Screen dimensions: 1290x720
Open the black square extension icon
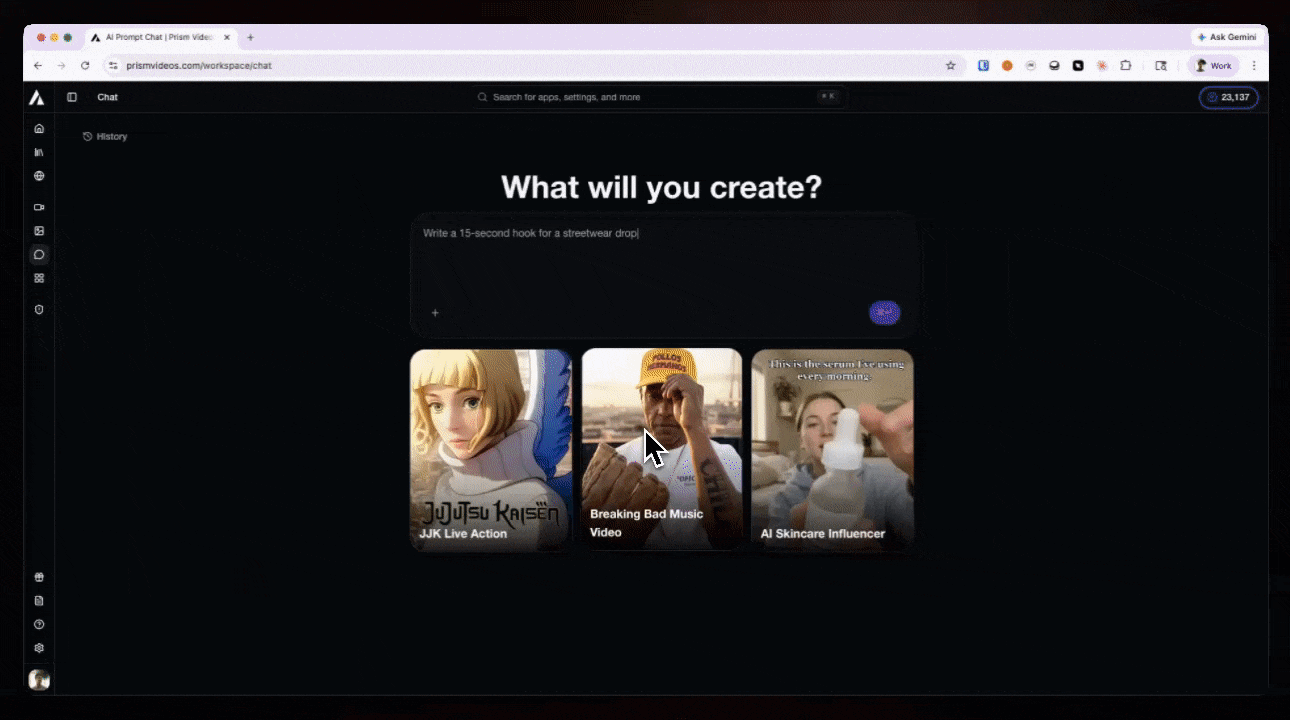coord(1078,65)
